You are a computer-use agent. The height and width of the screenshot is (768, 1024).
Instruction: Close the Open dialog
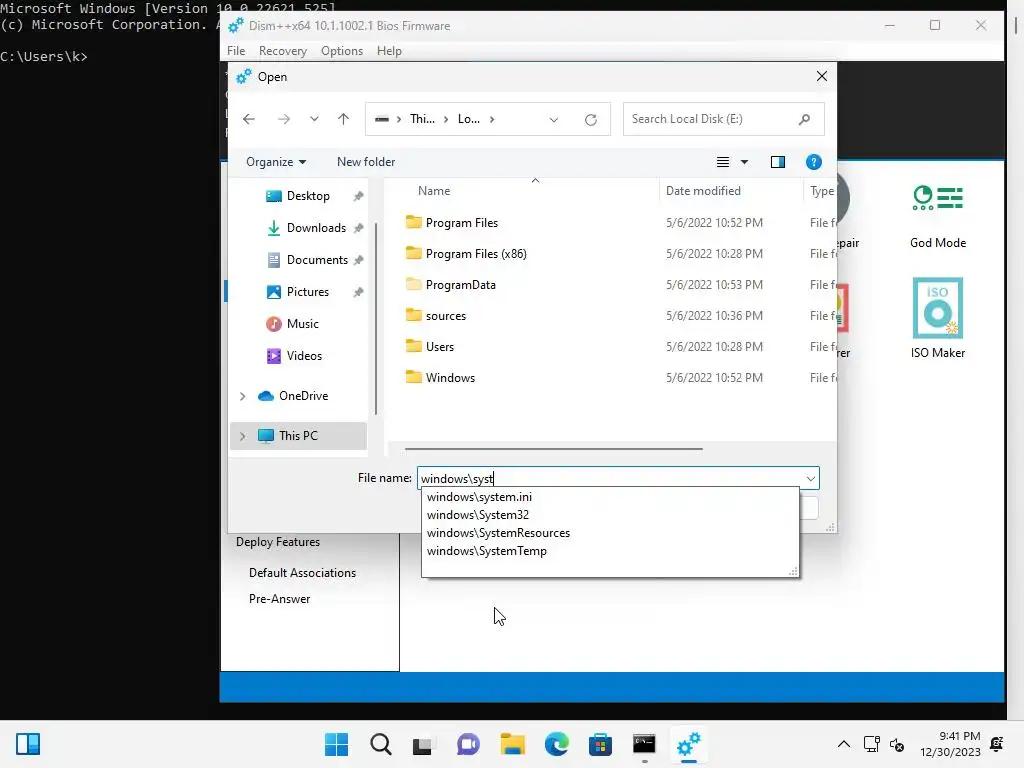(822, 76)
